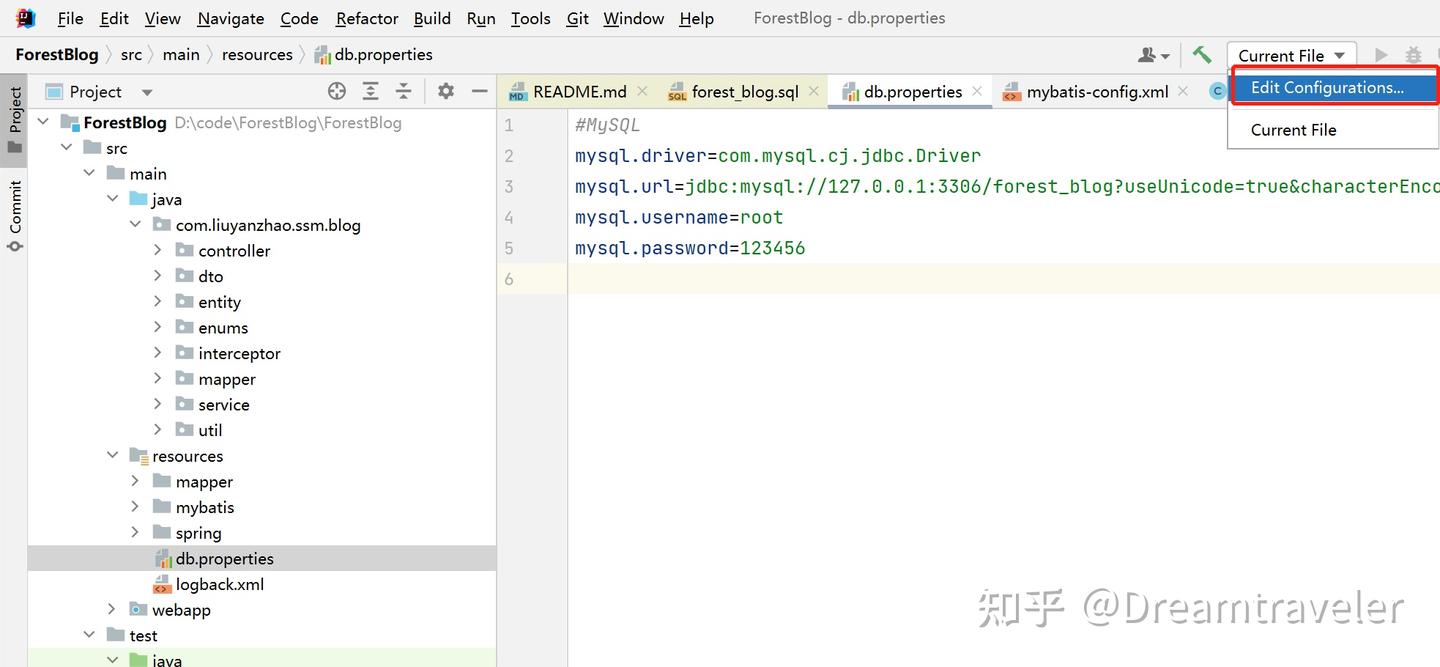The width and height of the screenshot is (1440, 667).
Task: Open the Project view dropdown
Action: (147, 92)
